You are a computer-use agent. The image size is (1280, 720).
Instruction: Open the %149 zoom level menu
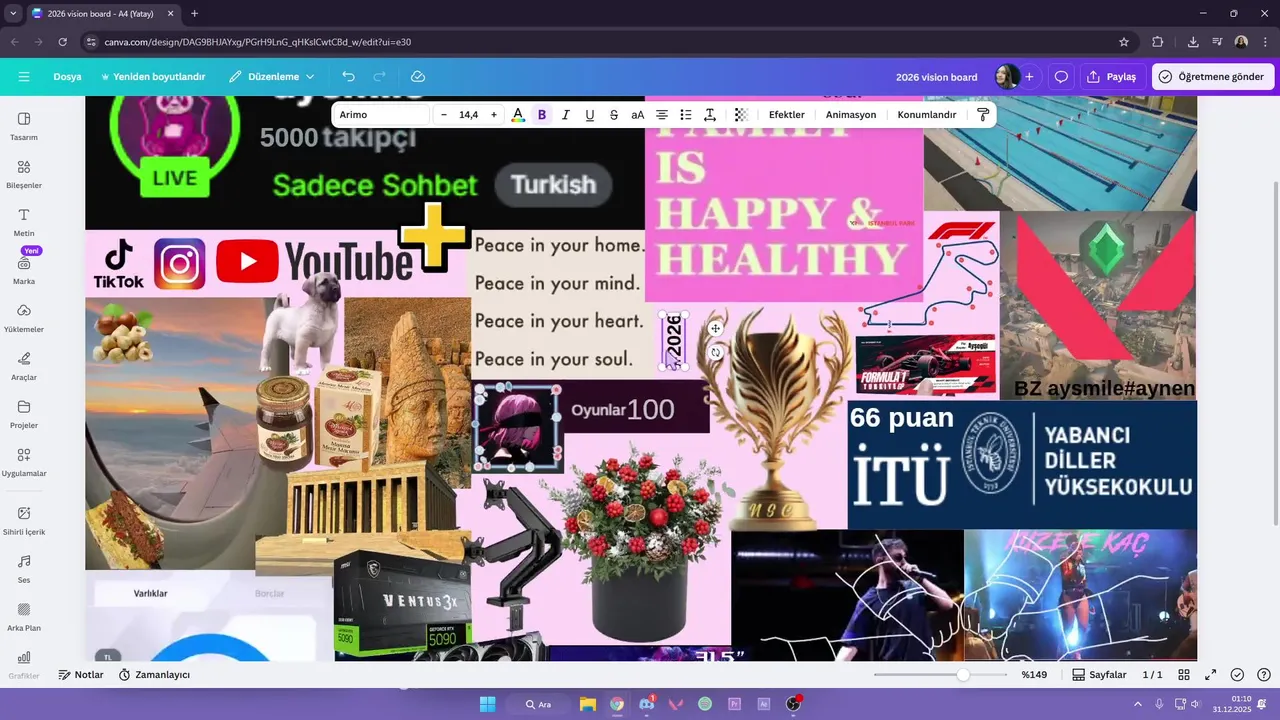click(x=1034, y=675)
